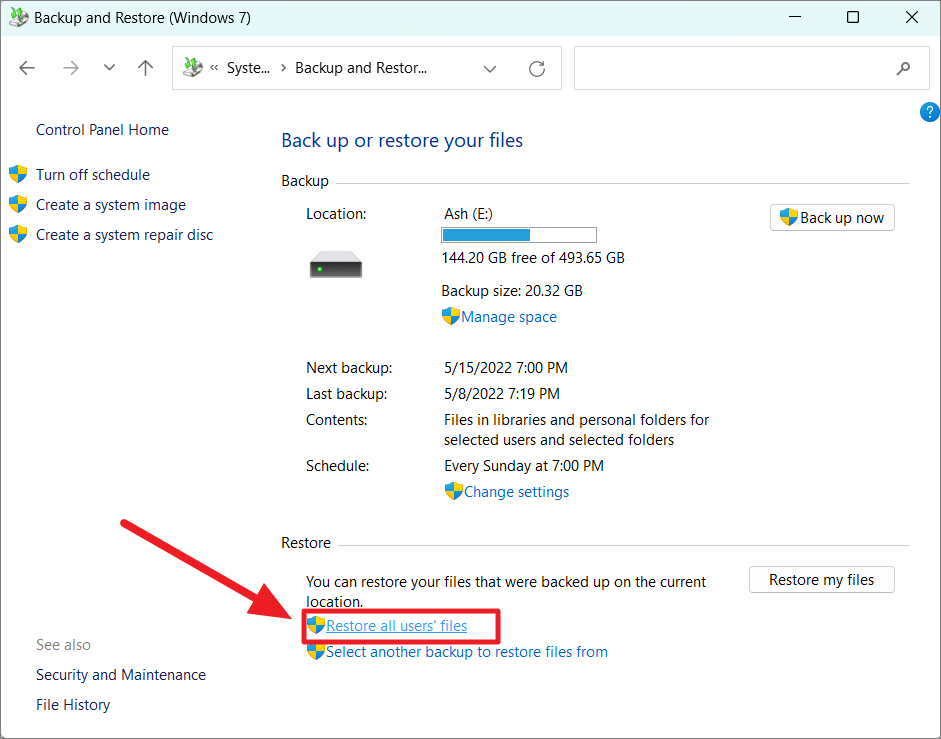
Task: Click the refresh icon in the address bar
Action: [x=536, y=67]
